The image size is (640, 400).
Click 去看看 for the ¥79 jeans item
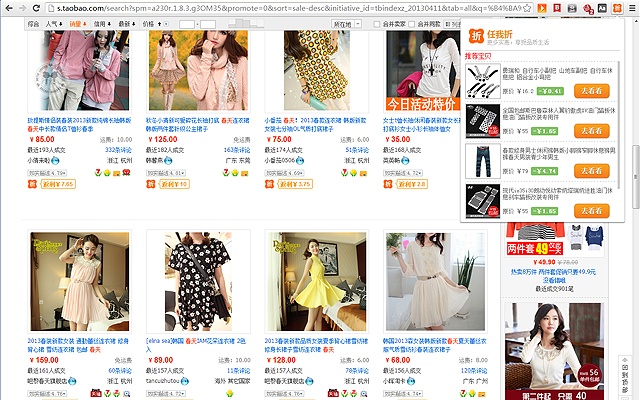click(591, 171)
